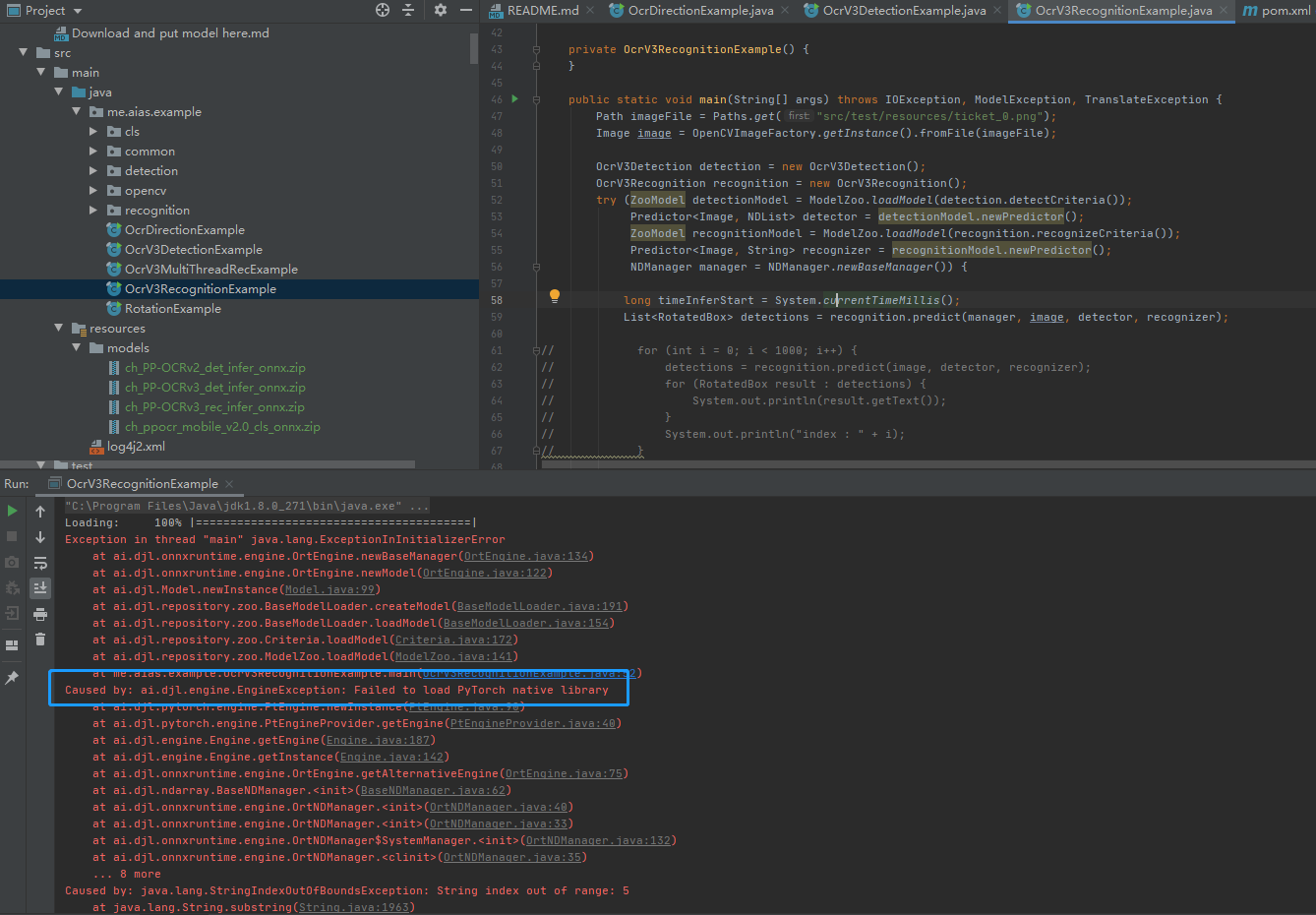Select ch_ppocr_mobile_v2.0_cls_onnx.zip file
This screenshot has height=915, width=1316.
click(222, 426)
